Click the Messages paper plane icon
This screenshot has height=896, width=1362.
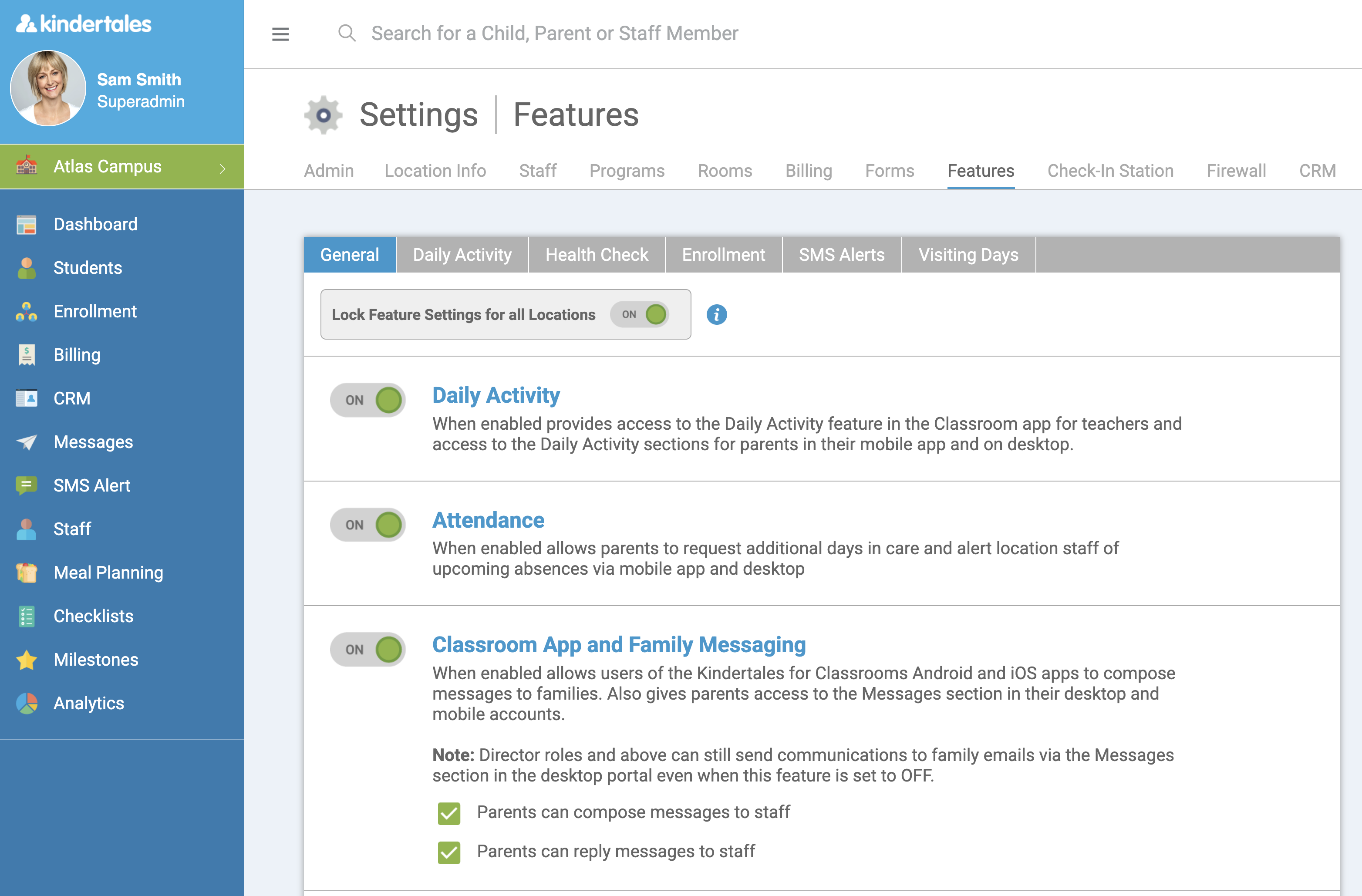(26, 442)
